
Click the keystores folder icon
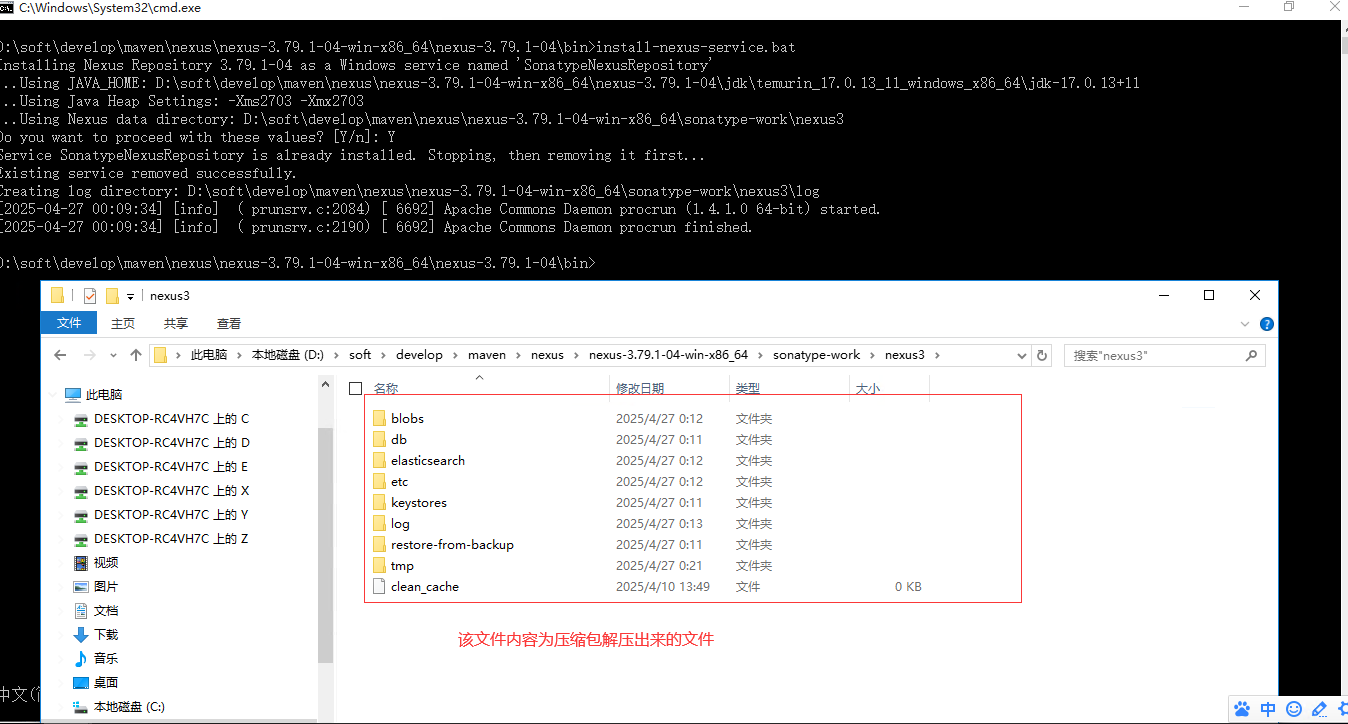[379, 502]
